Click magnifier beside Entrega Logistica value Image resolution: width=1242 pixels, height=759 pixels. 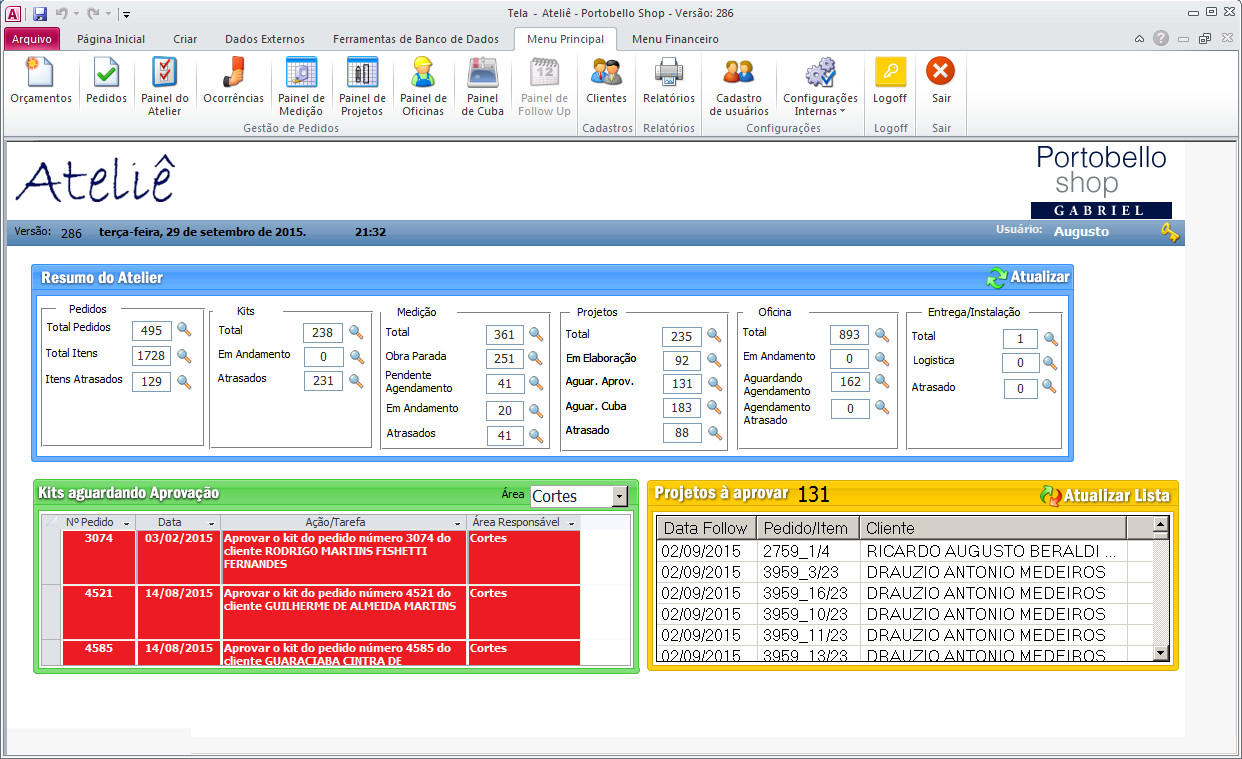(1049, 362)
